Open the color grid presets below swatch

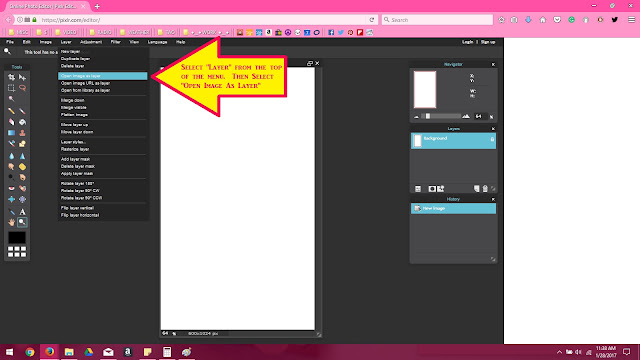17,251
